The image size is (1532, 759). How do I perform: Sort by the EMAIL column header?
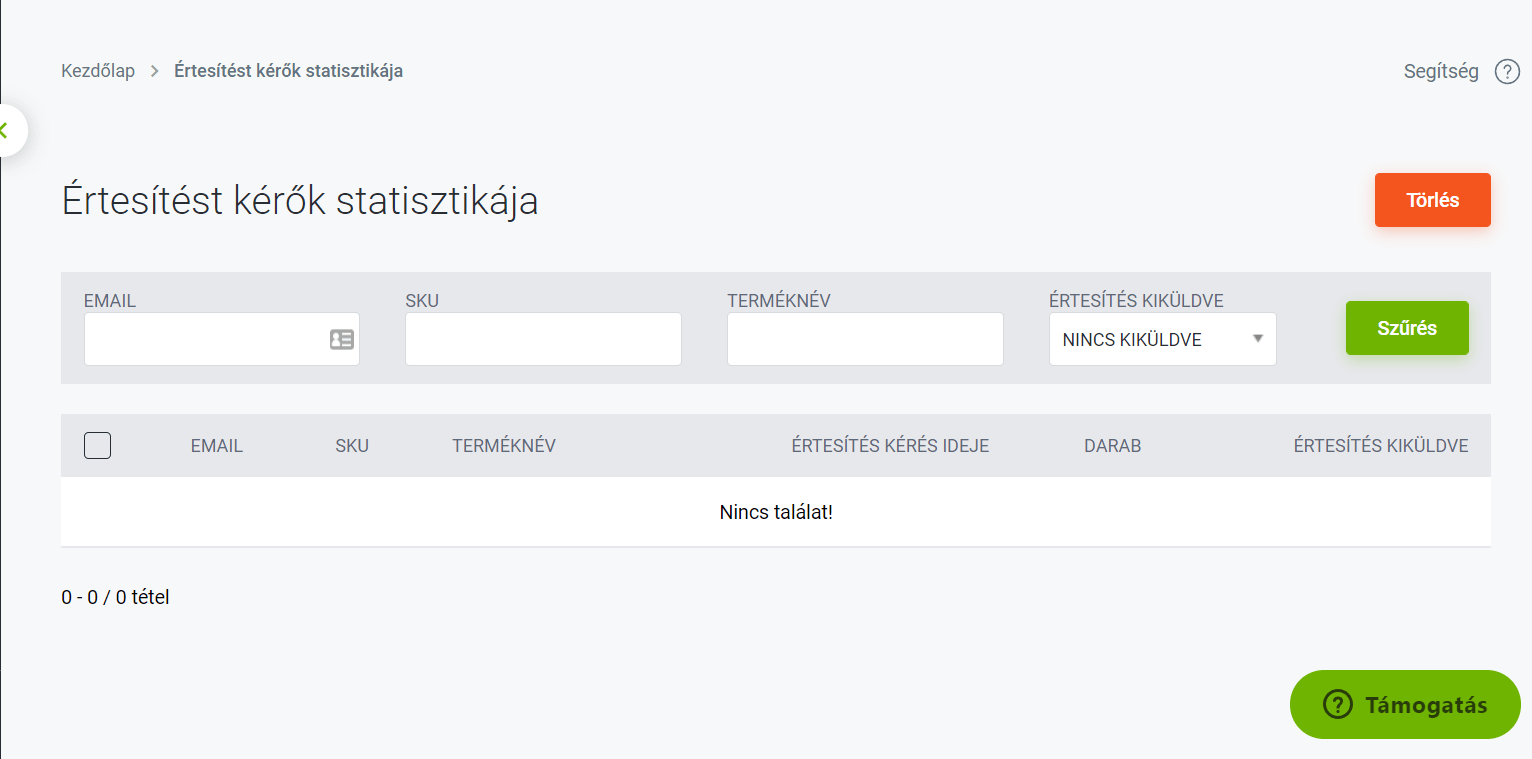click(x=217, y=446)
